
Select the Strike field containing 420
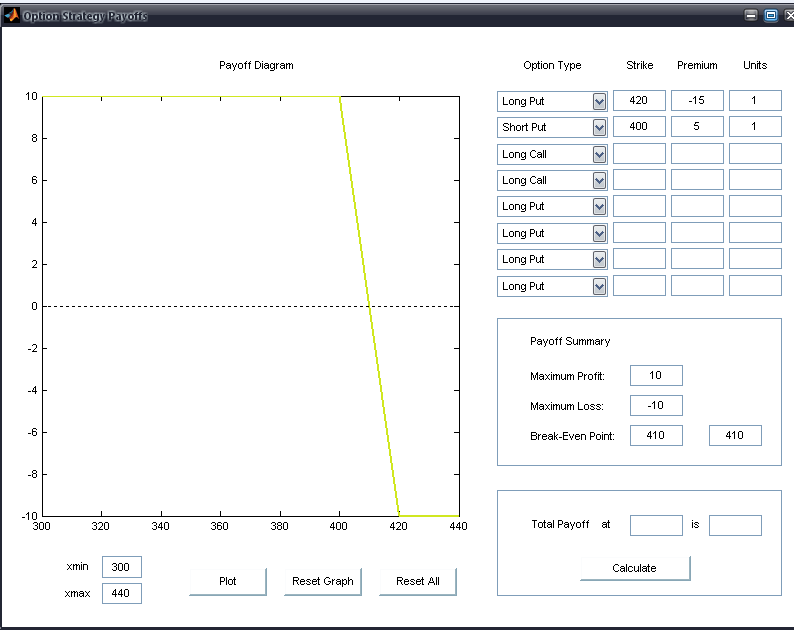click(x=639, y=100)
